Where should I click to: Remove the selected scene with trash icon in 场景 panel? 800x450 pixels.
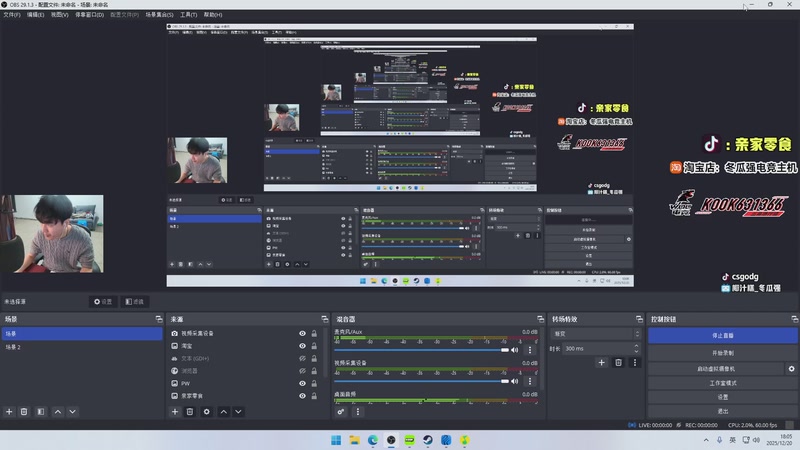[24, 412]
